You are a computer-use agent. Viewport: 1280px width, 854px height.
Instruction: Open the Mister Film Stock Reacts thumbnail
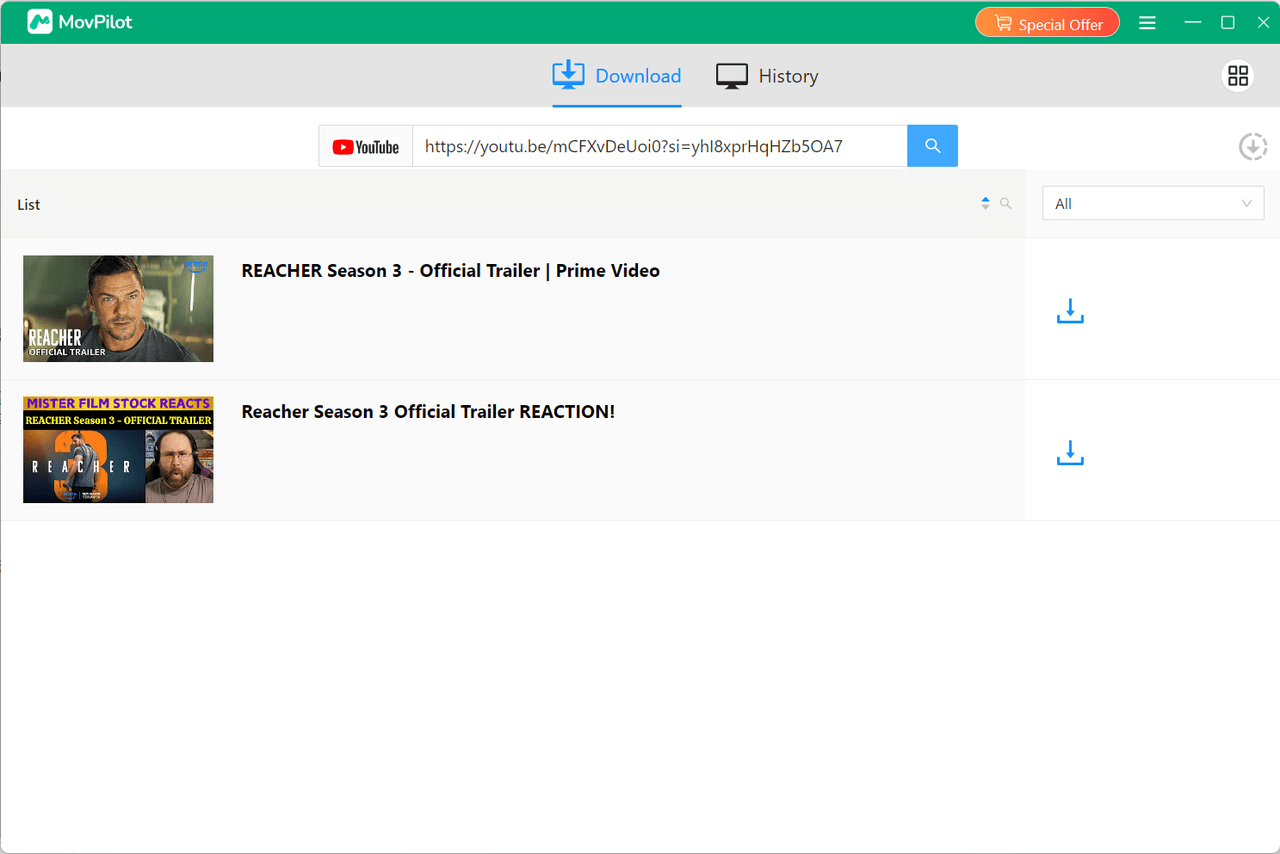[x=118, y=449]
